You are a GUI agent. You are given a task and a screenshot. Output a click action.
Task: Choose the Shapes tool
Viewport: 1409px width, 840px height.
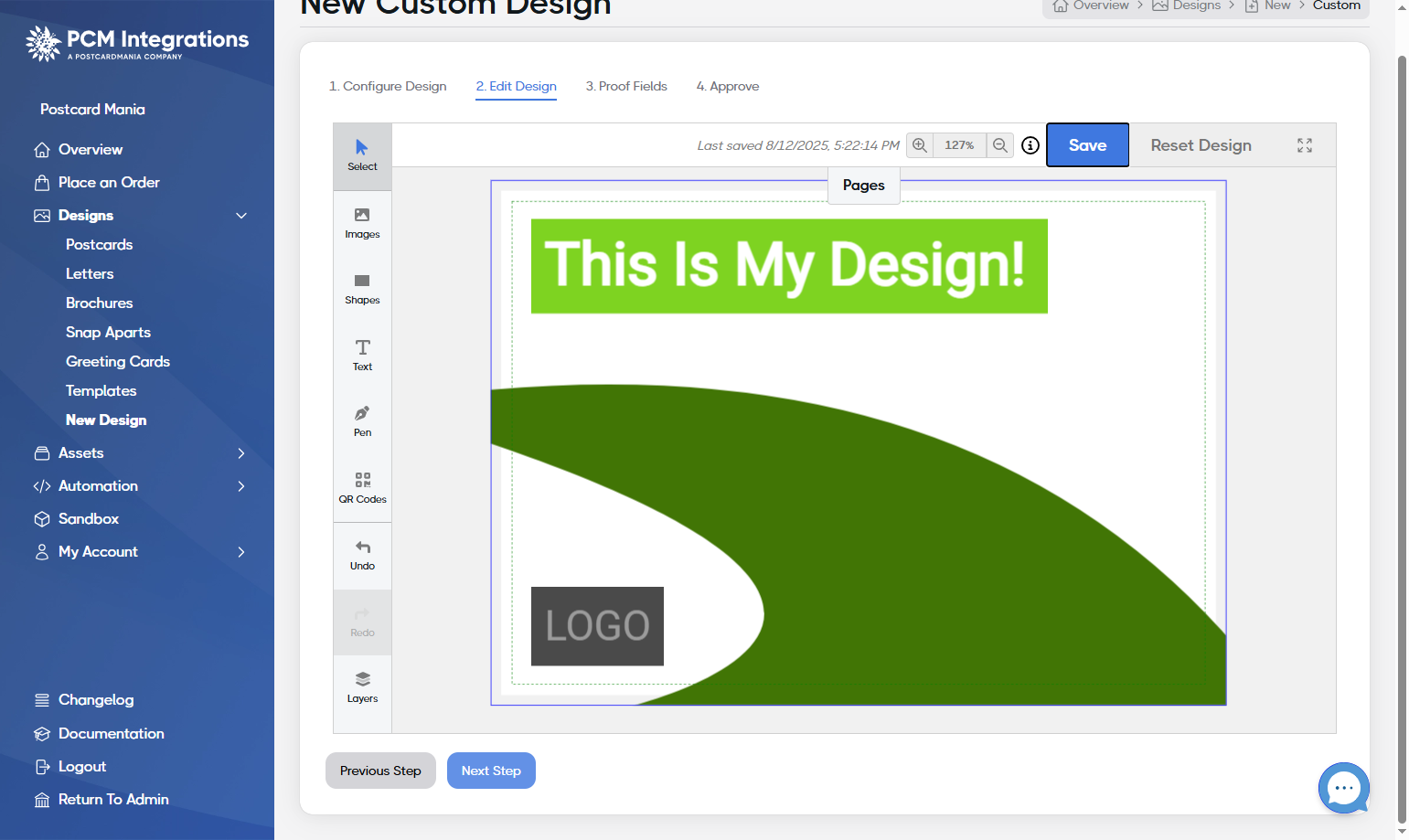(362, 289)
